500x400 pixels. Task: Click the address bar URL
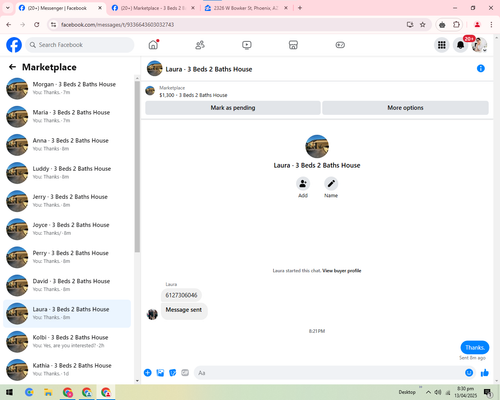pyautogui.click(x=117, y=25)
